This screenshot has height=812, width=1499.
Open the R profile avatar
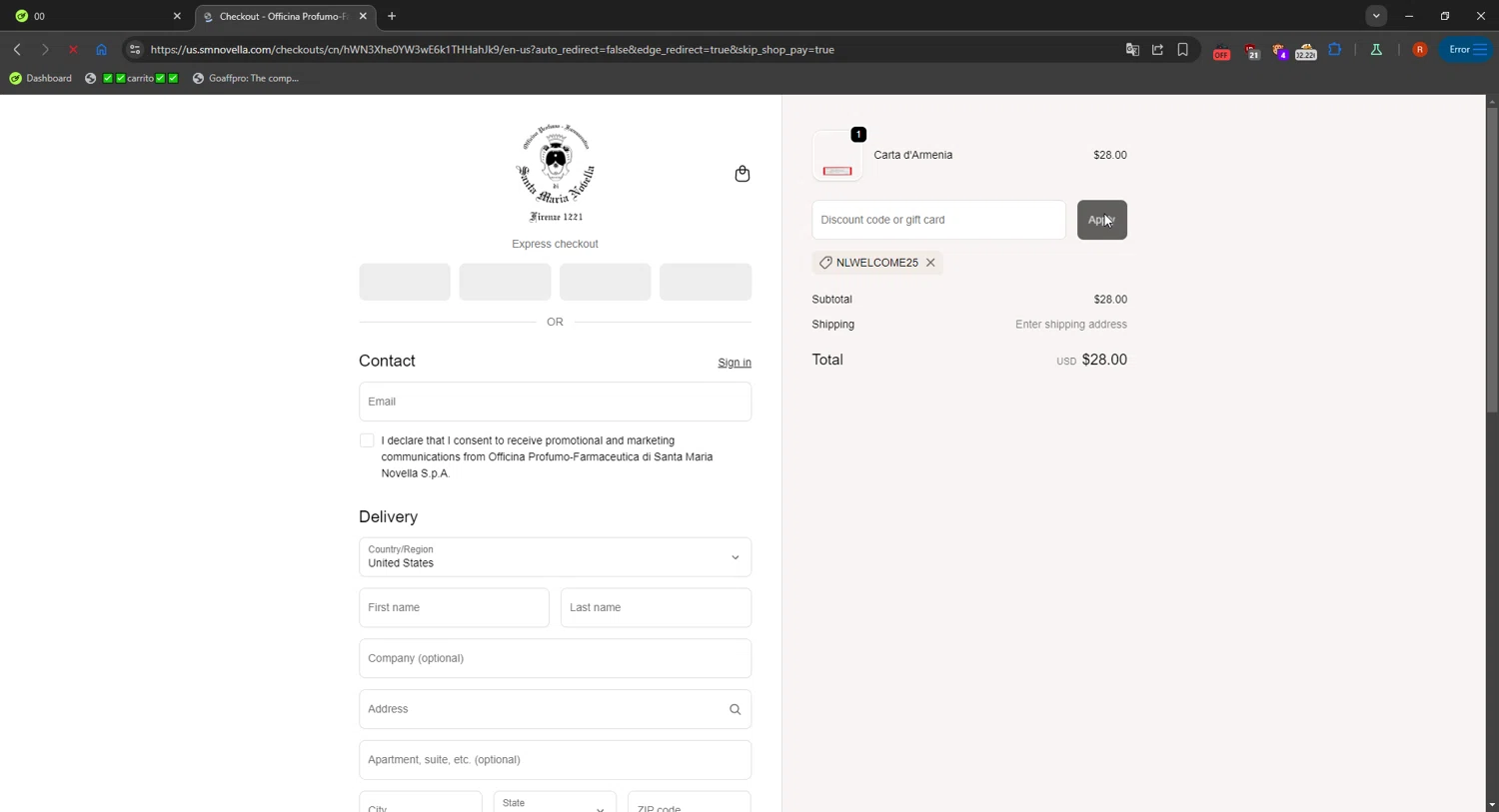[x=1419, y=49]
